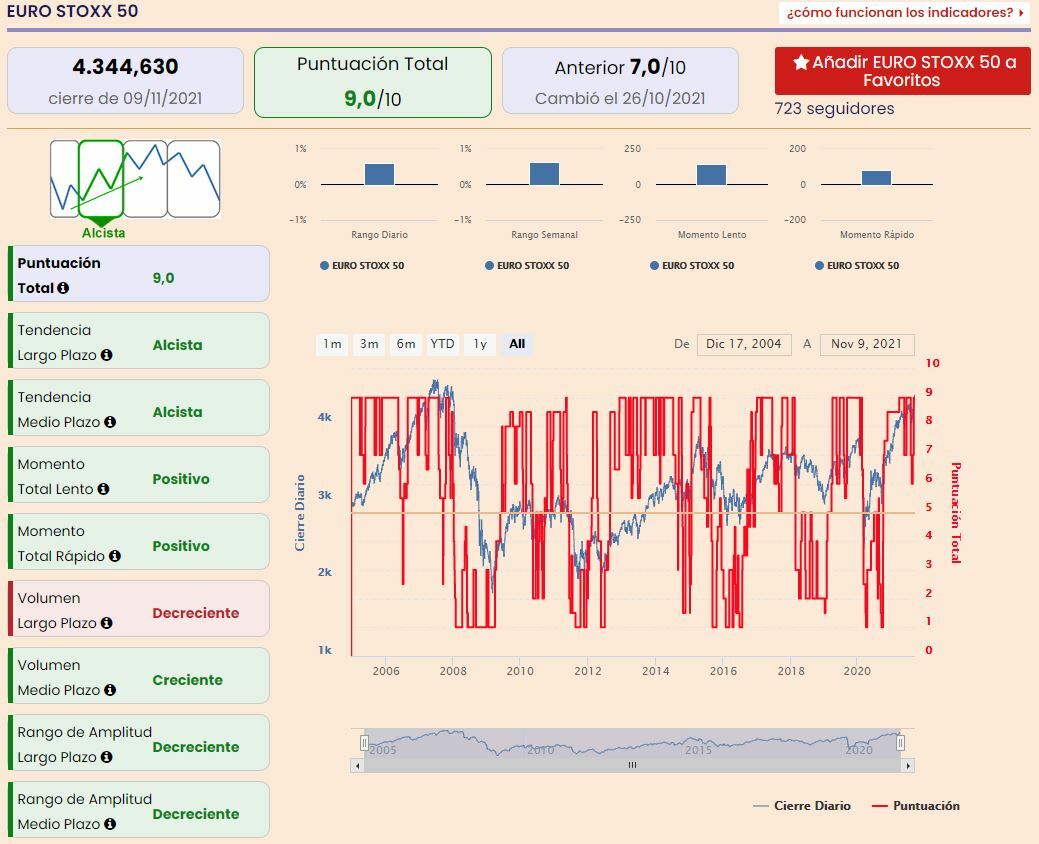Toggle Puntuación series in chart legend
This screenshot has height=844, width=1039.
tap(916, 806)
